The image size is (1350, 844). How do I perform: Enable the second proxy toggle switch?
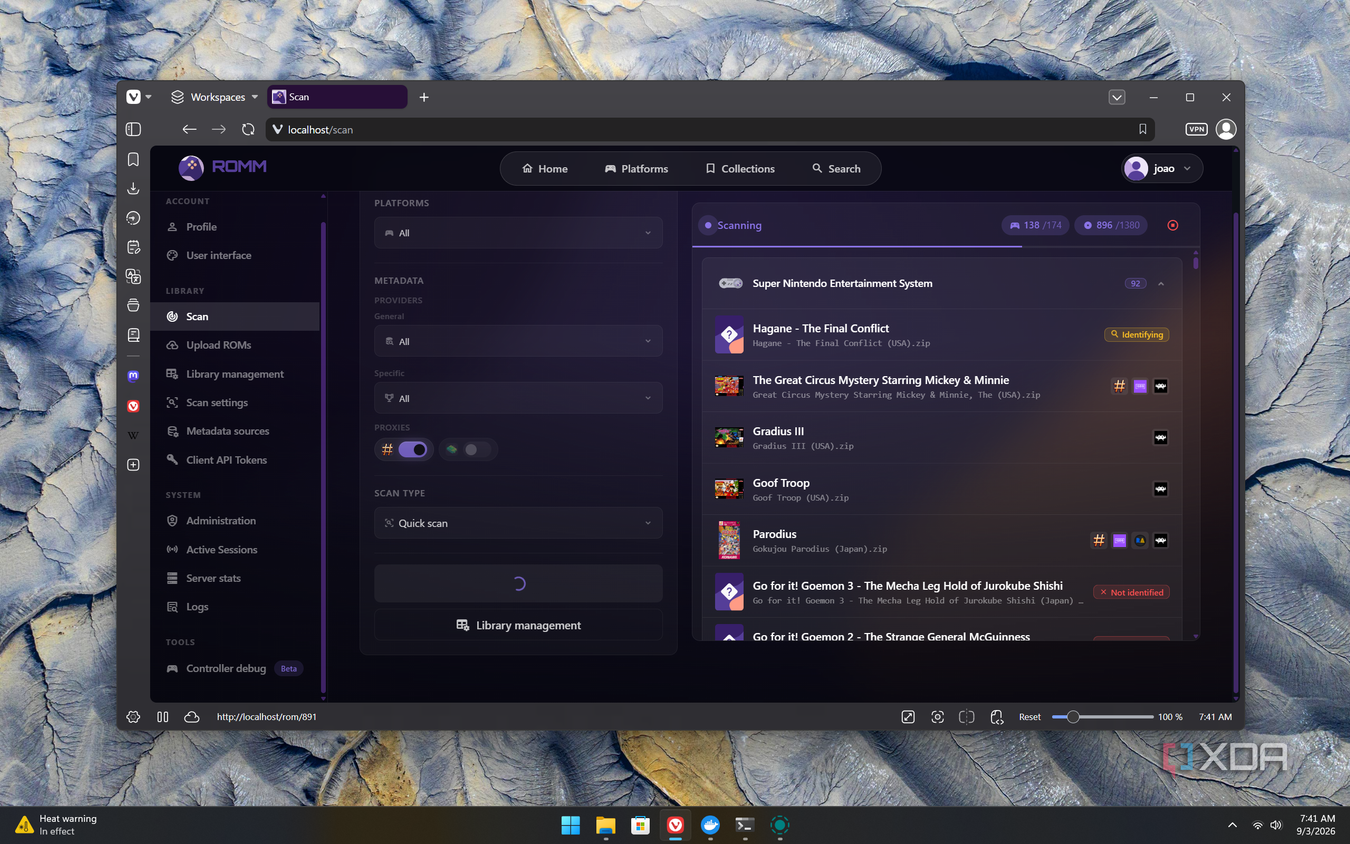pyautogui.click(x=477, y=449)
